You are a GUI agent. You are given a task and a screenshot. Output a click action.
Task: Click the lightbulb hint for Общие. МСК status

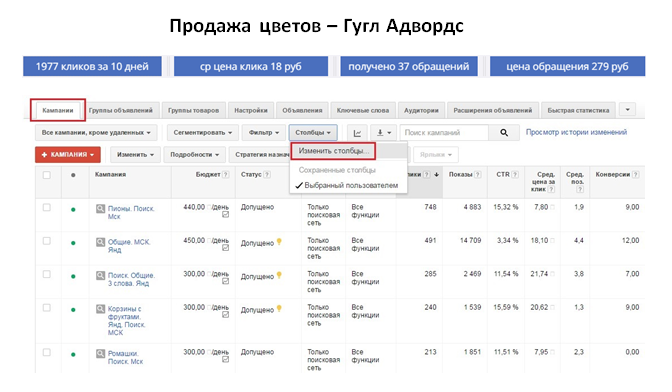click(x=279, y=242)
